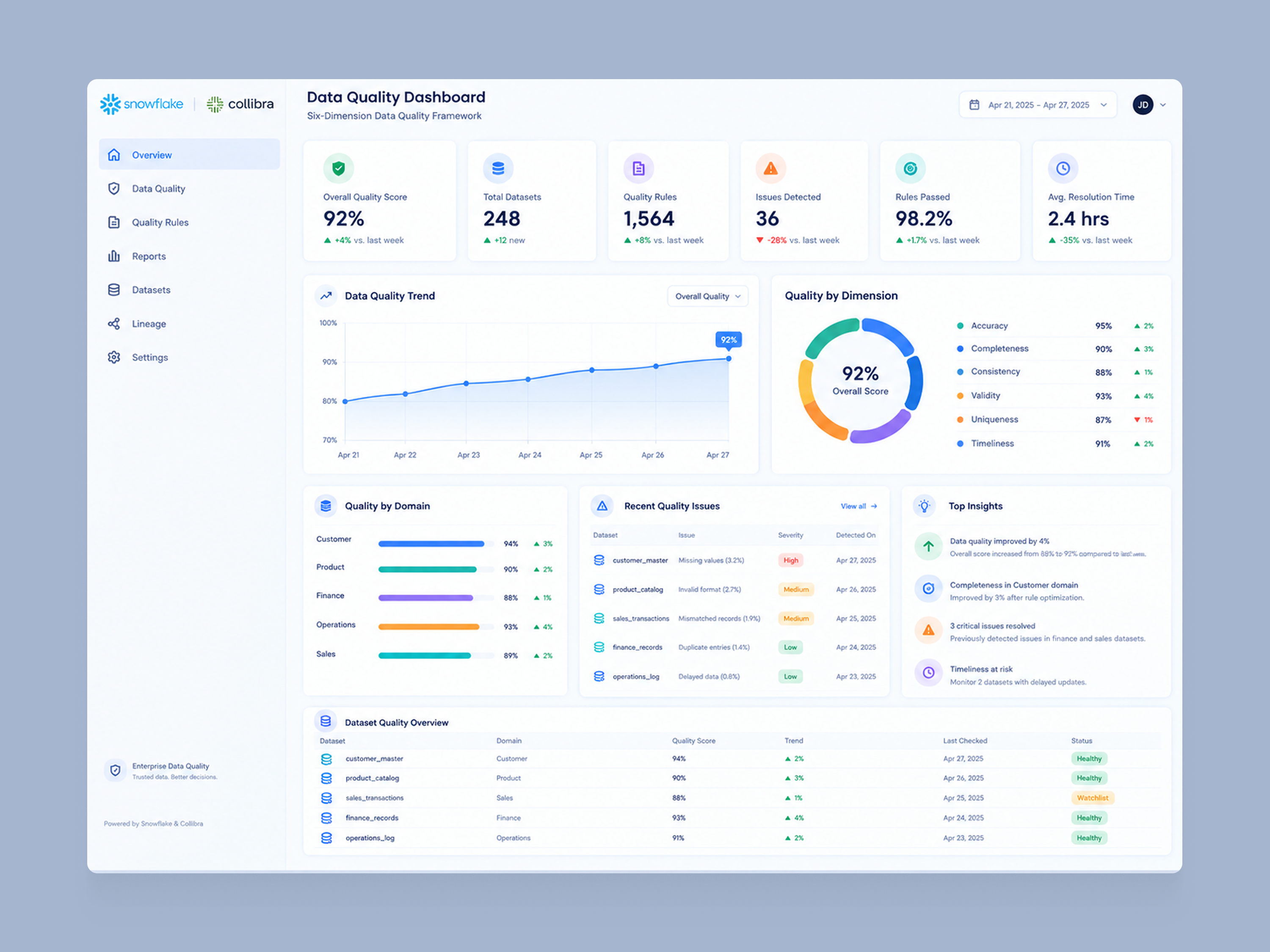
Task: Click the triangle icon beside Recent Quality Issues
Action: 602,506
